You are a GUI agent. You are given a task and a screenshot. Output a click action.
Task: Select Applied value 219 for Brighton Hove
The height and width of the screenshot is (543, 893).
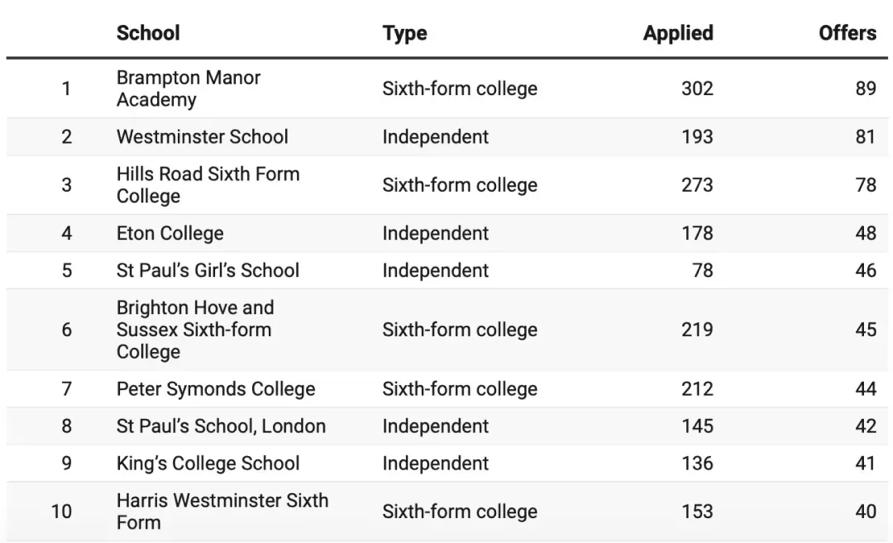pos(696,330)
